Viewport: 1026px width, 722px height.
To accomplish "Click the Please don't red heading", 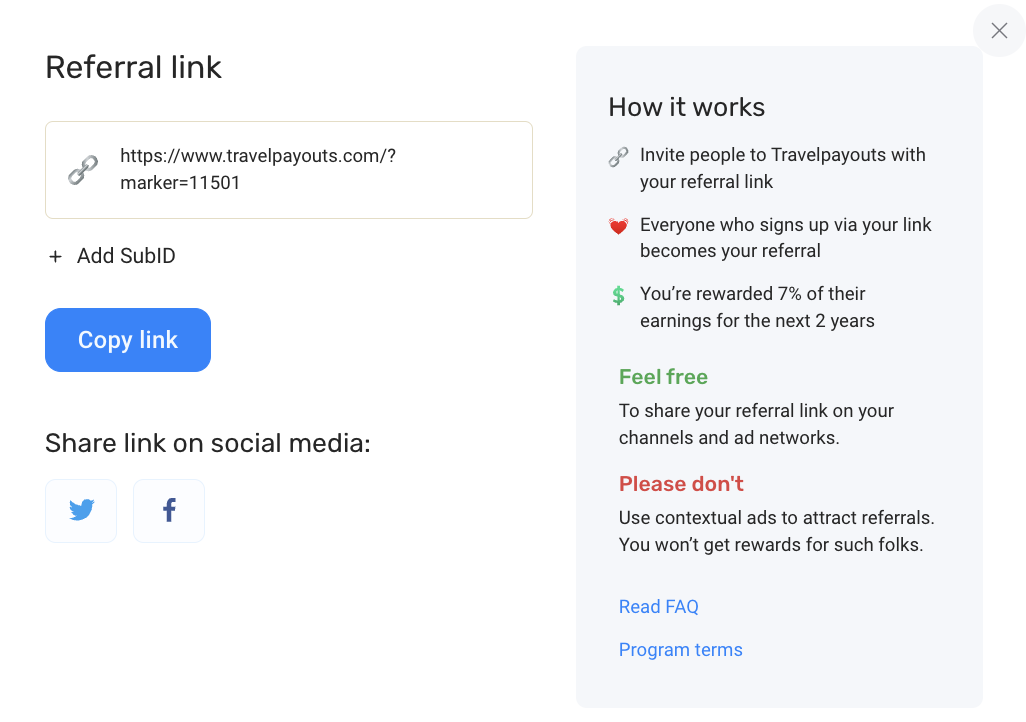I will (681, 484).
